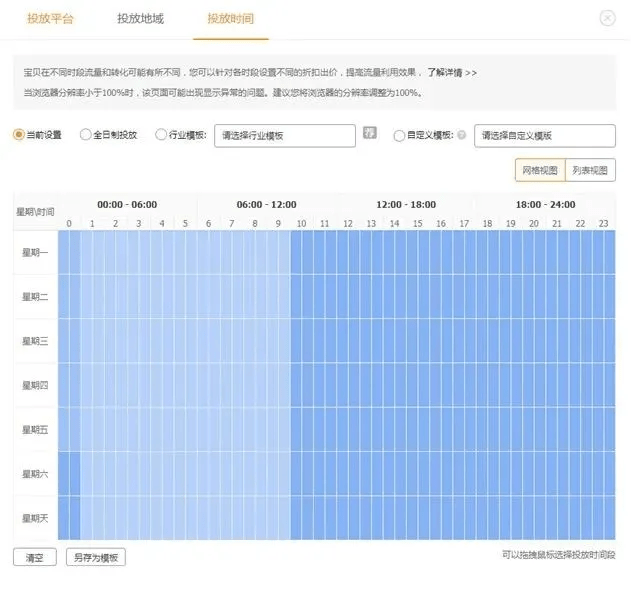Switch to the 投放平台 tab
The image size is (631, 594).
(50, 19)
